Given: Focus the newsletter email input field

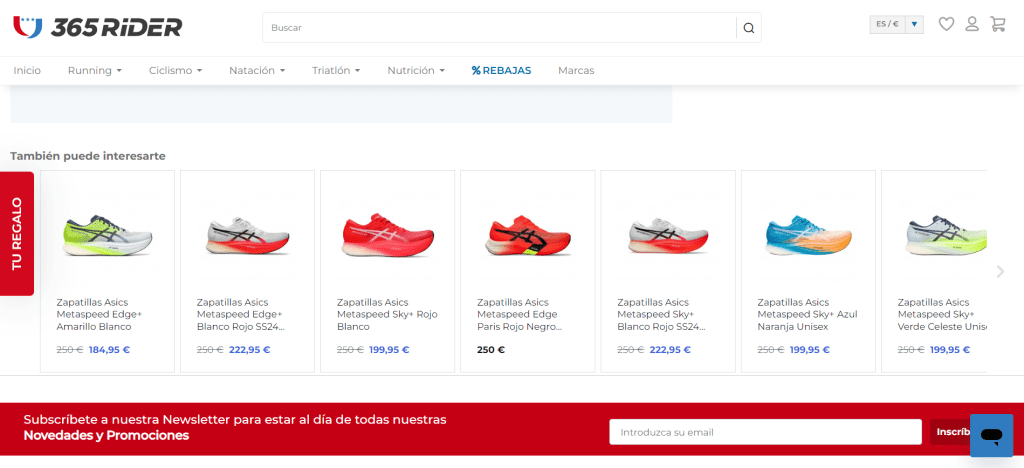Looking at the screenshot, I should [x=765, y=432].
